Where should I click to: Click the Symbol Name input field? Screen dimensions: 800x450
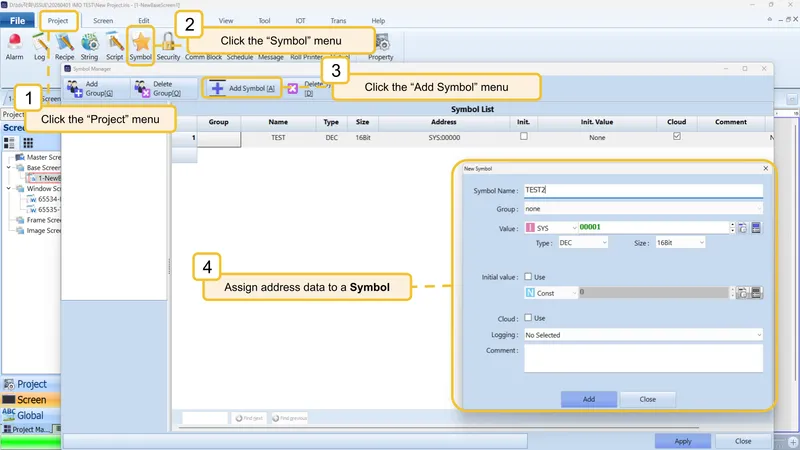tap(643, 190)
